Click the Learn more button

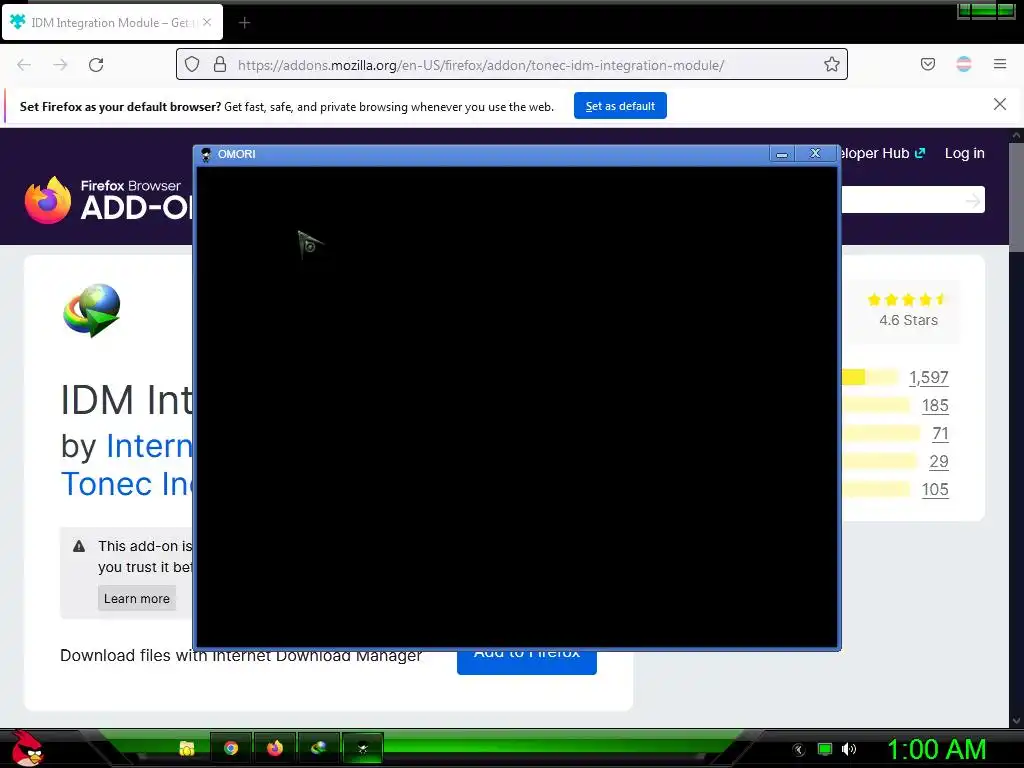pos(136,598)
